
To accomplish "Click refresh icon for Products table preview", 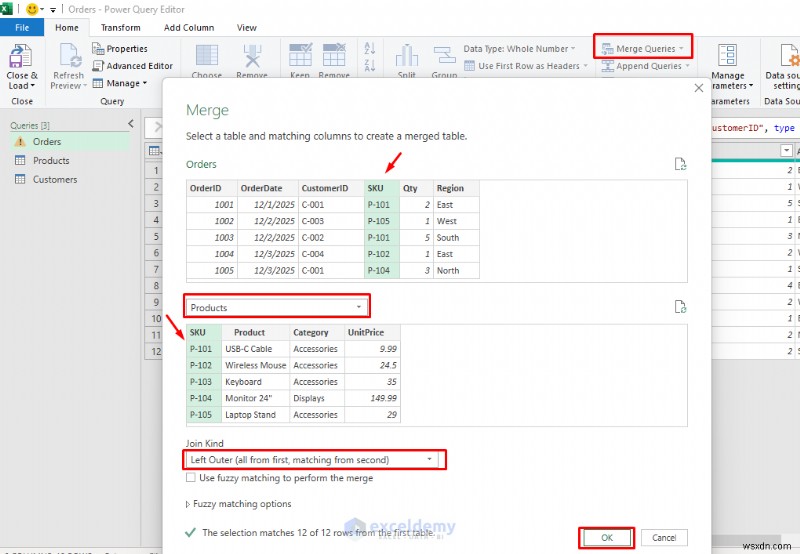I will [x=680, y=307].
